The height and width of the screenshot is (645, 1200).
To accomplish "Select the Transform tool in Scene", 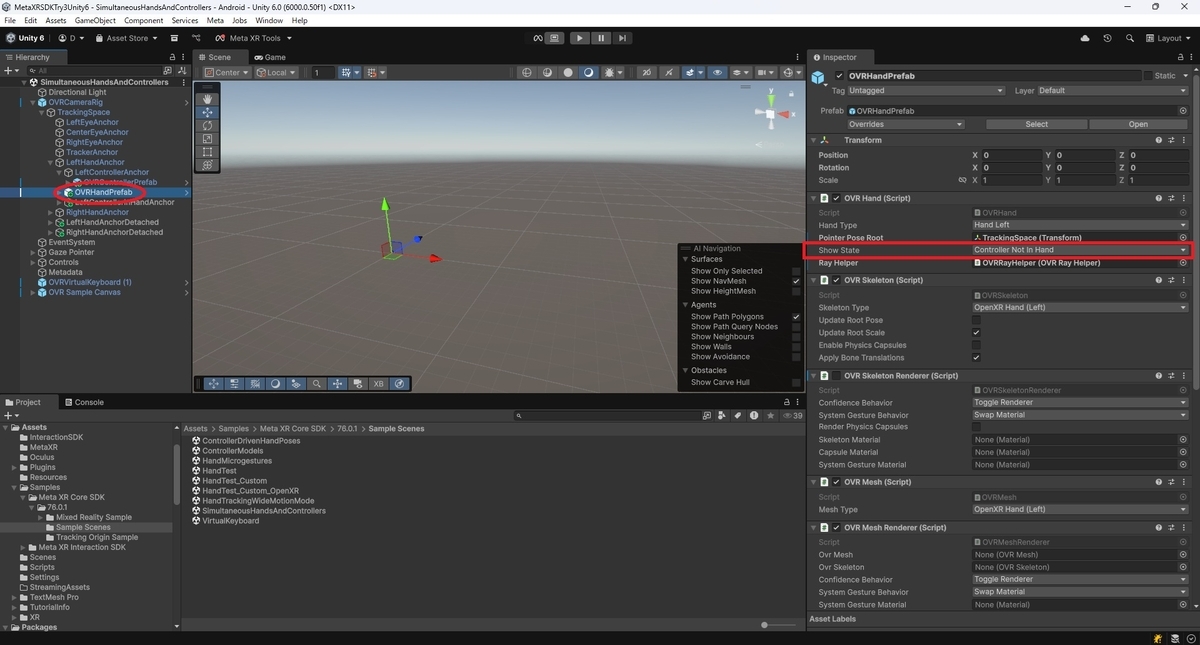I will click(207, 164).
